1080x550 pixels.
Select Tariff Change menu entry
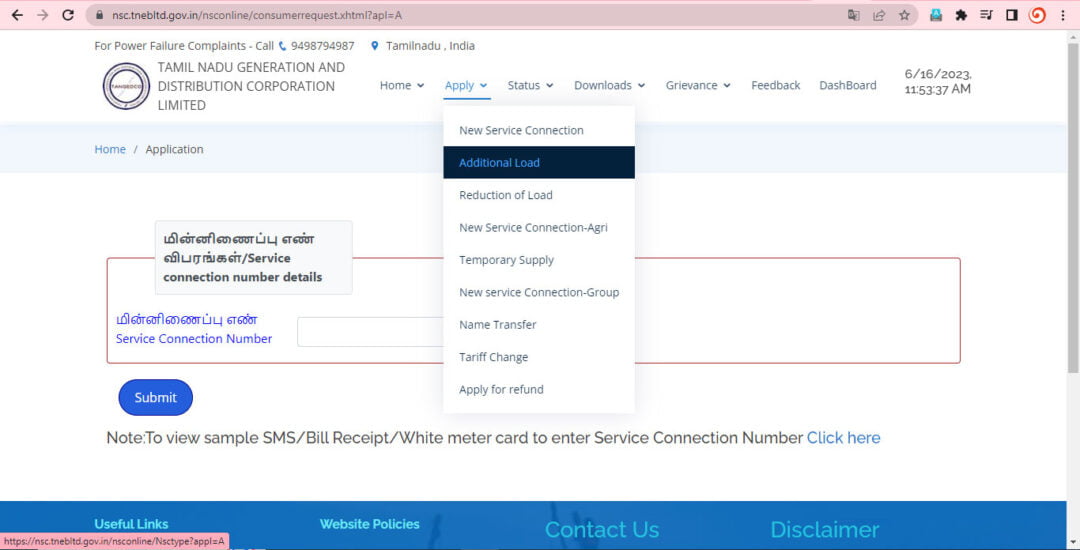(x=493, y=357)
